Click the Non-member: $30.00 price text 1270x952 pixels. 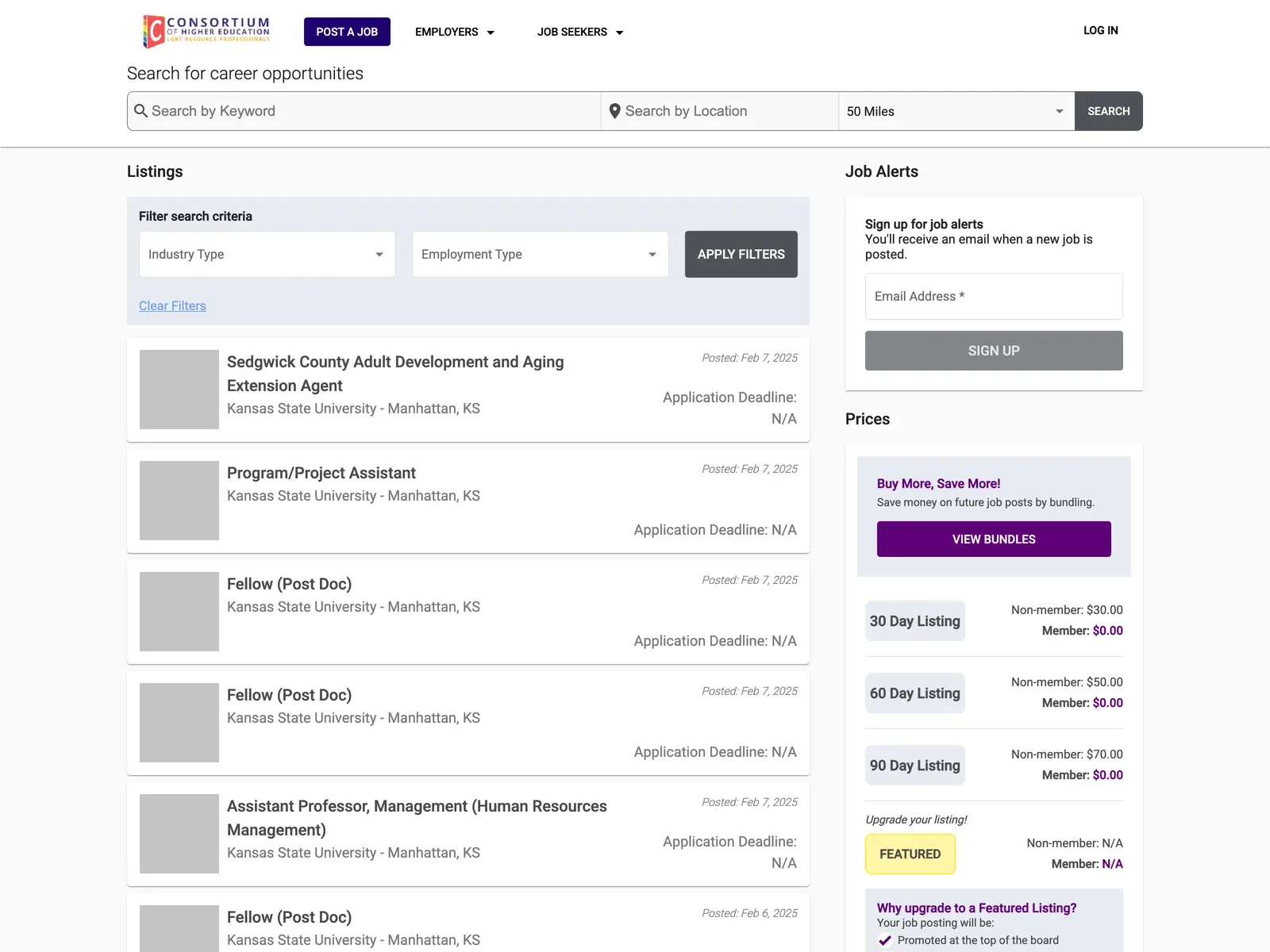pos(1067,610)
